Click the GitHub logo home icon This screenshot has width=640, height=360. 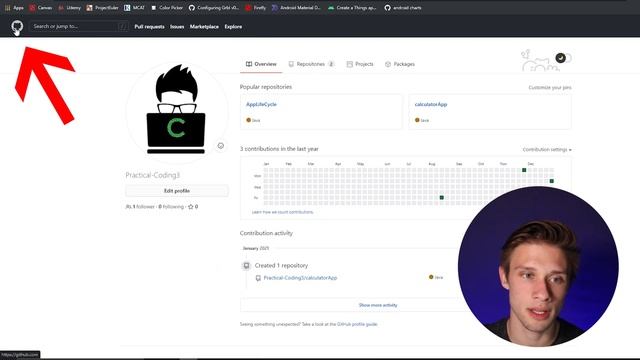pyautogui.click(x=17, y=27)
